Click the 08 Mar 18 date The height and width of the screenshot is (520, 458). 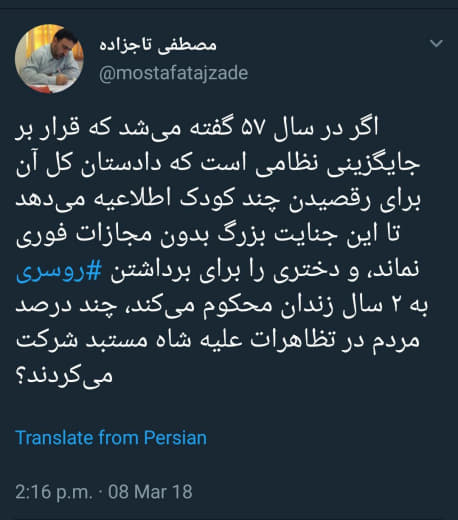click(150, 492)
